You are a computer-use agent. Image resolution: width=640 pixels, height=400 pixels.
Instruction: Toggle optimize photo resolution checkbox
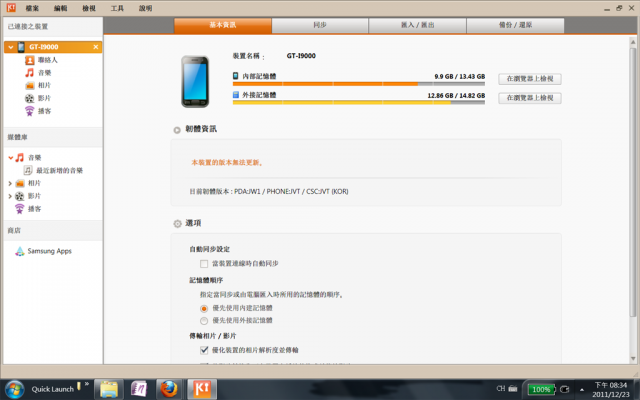204,350
